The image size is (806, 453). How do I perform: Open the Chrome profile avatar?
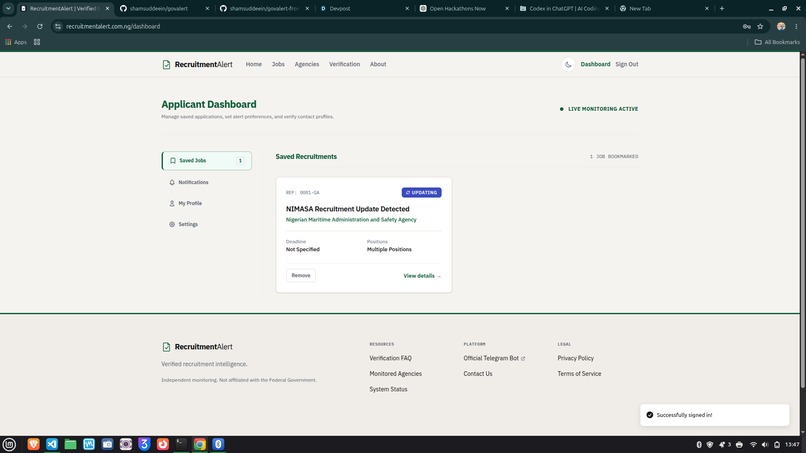coord(781,26)
